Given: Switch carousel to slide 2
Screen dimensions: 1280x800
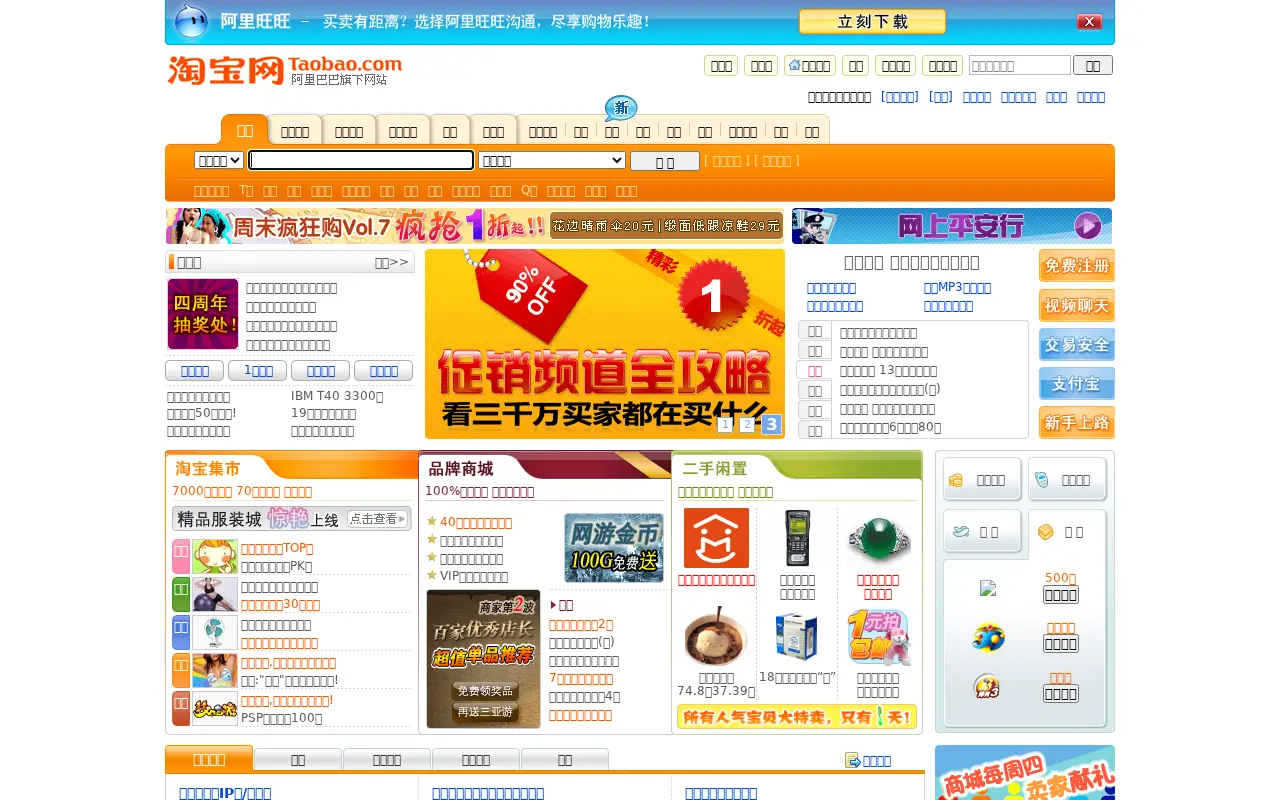Looking at the screenshot, I should point(747,425).
